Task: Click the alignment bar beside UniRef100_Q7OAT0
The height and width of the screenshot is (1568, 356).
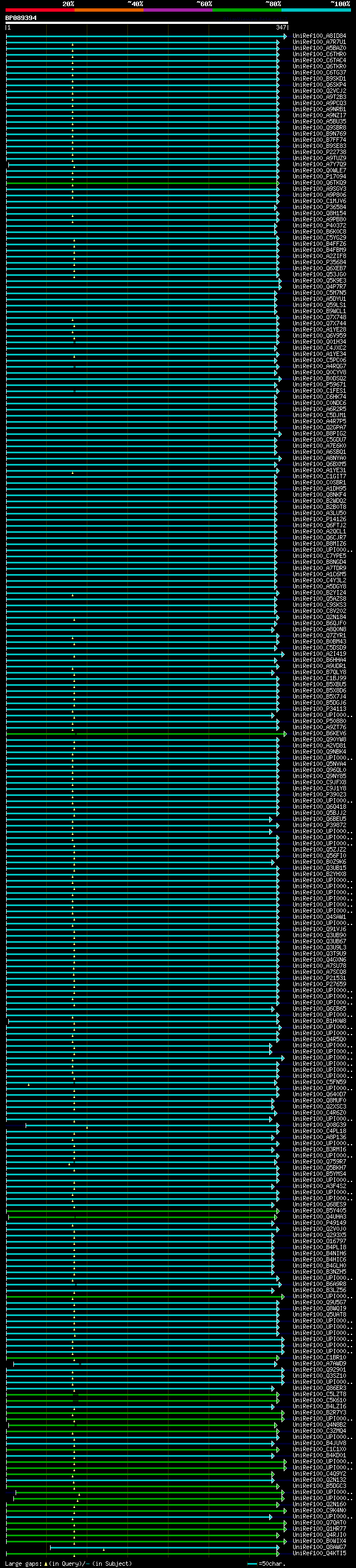Action: pos(146,1523)
